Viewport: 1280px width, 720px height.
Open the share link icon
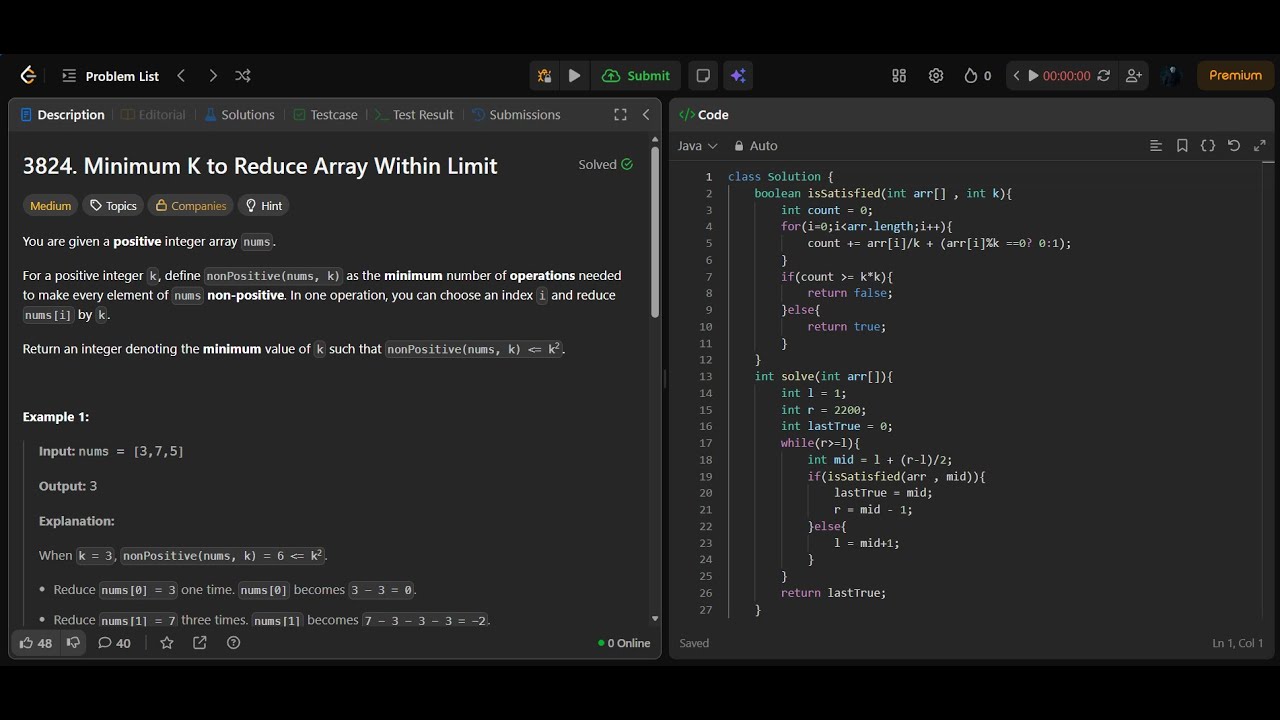[200, 643]
